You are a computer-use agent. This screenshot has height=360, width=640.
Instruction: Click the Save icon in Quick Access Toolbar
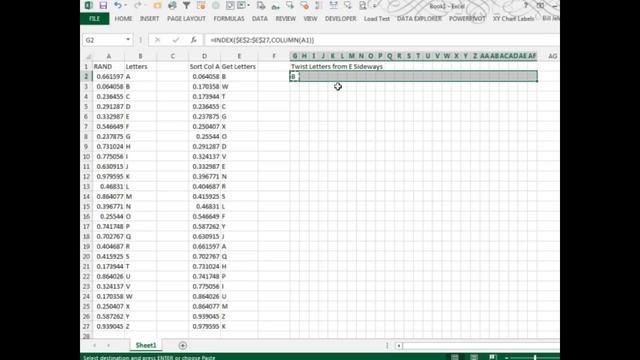click(x=103, y=5)
